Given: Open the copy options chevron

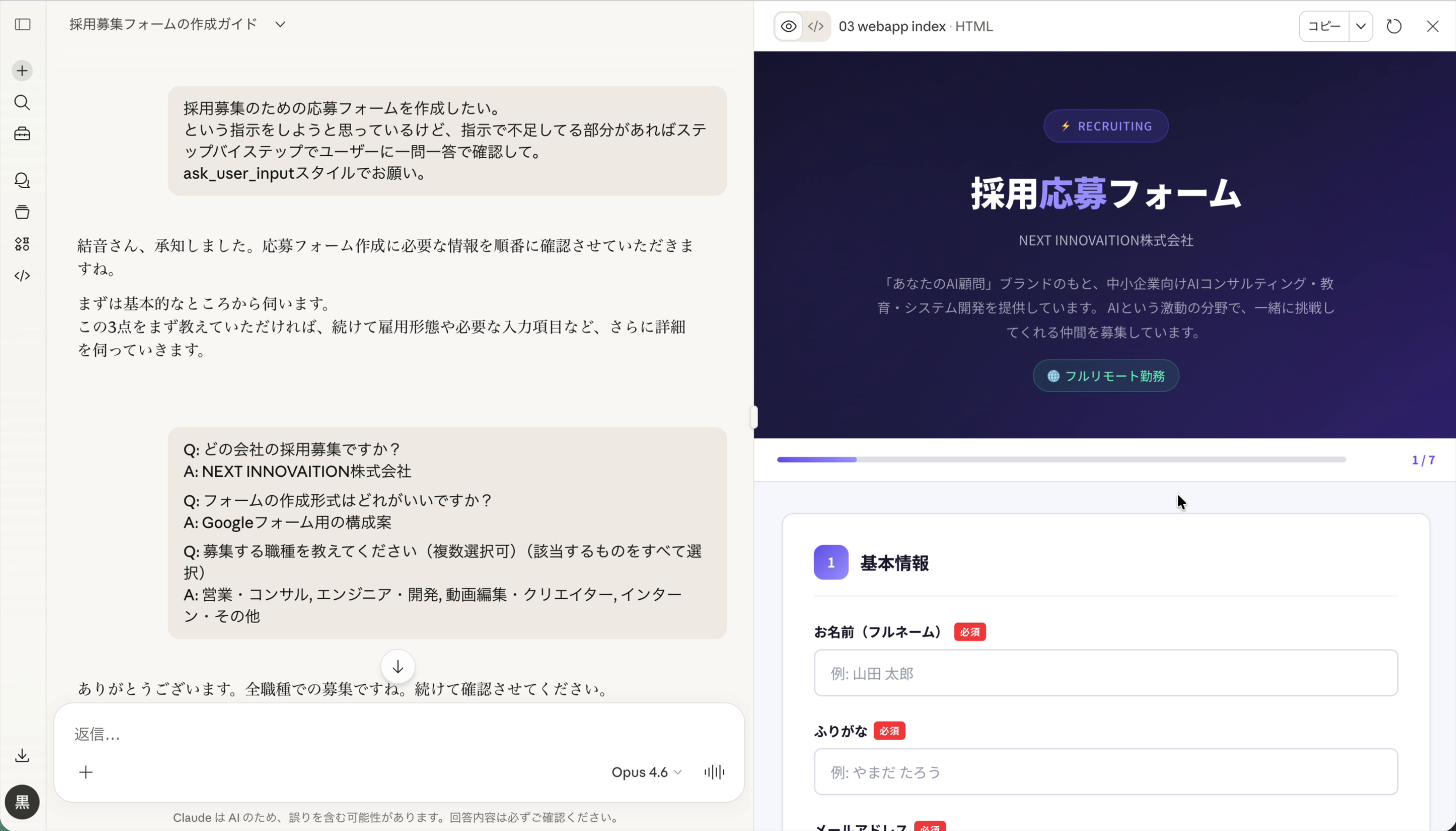Looking at the screenshot, I should tap(1361, 26).
